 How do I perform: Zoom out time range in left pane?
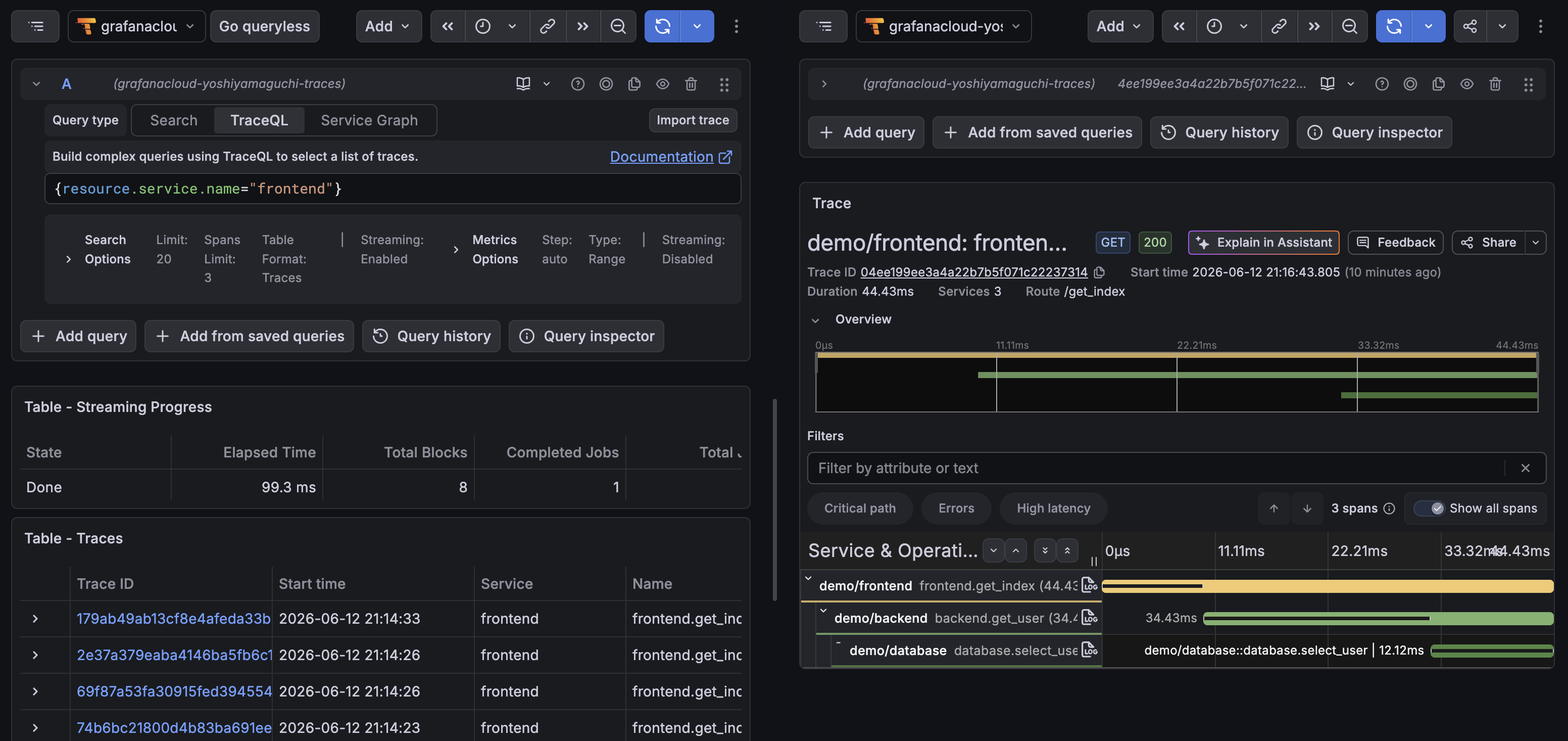pos(618,26)
